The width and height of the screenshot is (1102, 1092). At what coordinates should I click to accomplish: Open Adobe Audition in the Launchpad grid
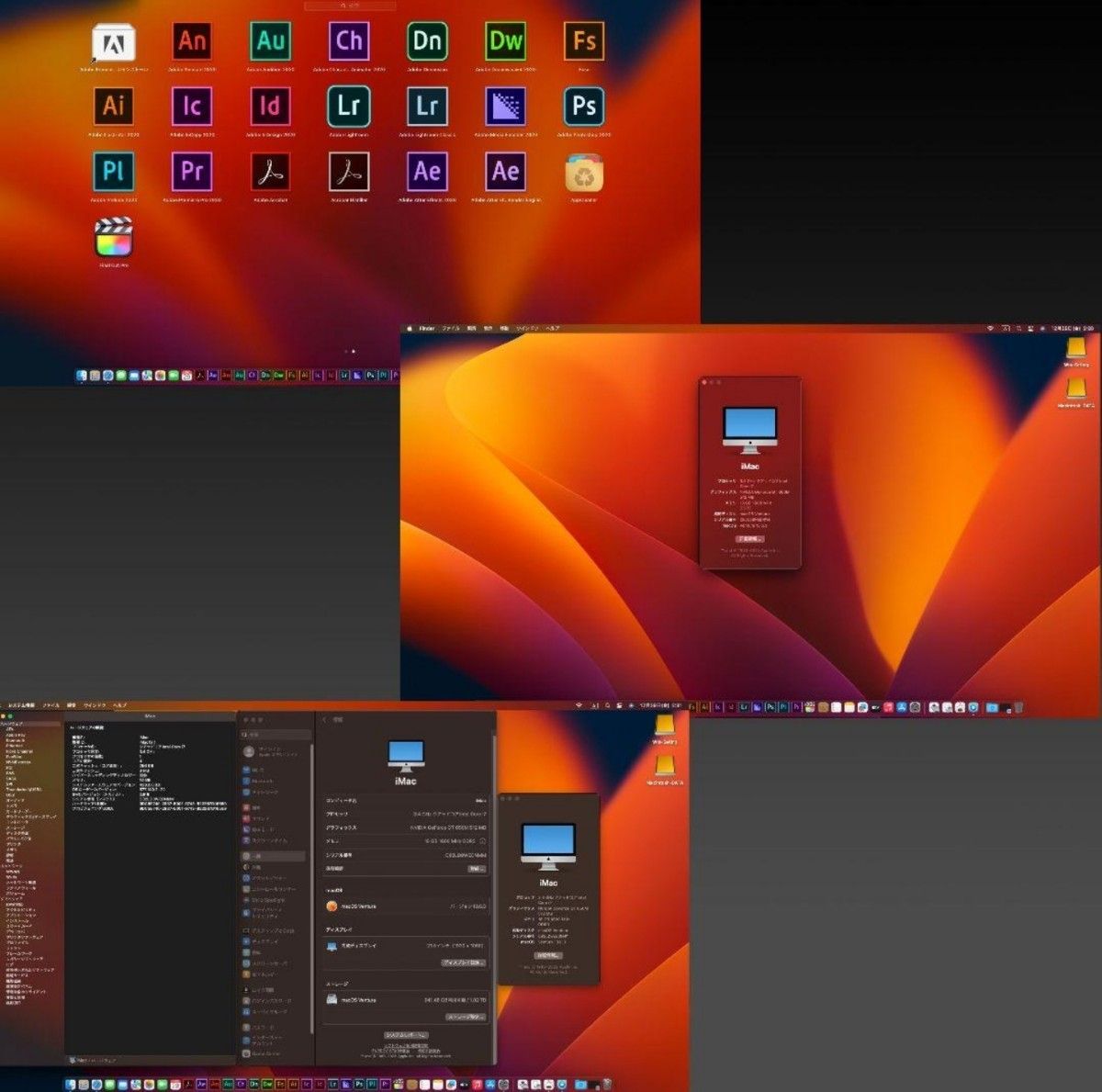coord(271,41)
